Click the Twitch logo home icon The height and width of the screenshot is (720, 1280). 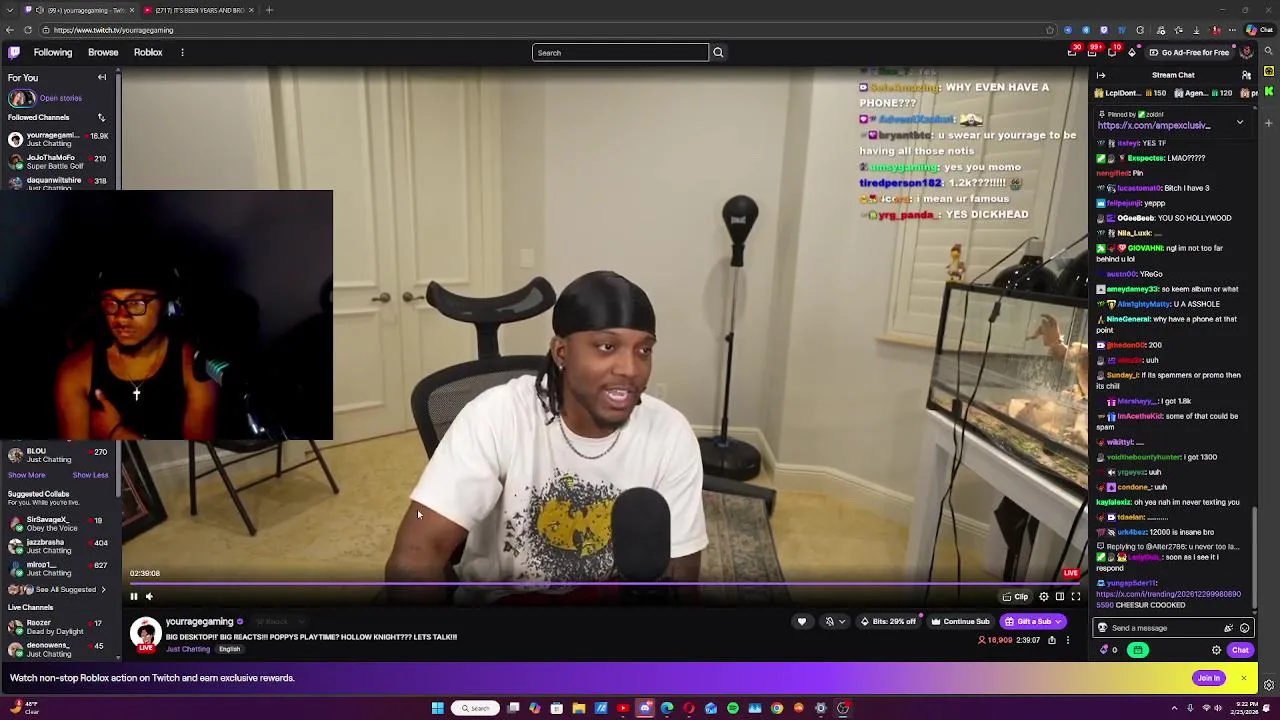[x=13, y=52]
